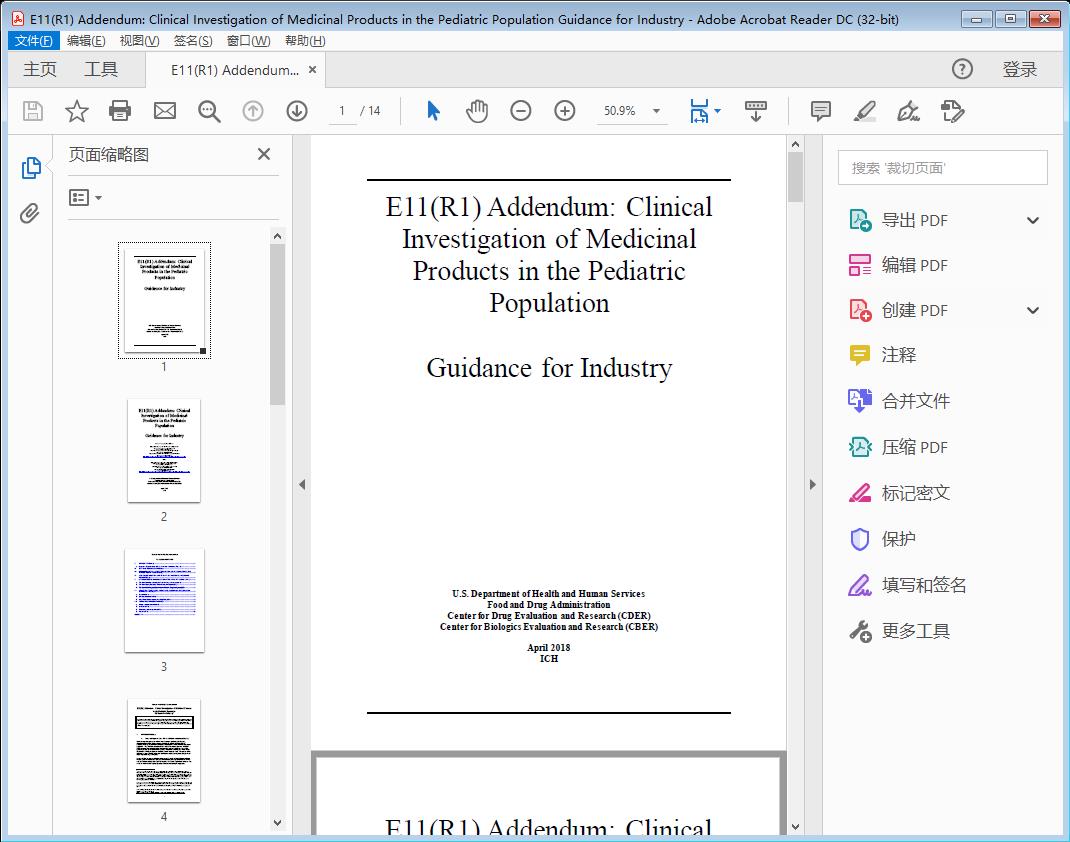Open the Attachments panel via paperclip icon
Image resolution: width=1070 pixels, height=842 pixels.
[x=30, y=211]
